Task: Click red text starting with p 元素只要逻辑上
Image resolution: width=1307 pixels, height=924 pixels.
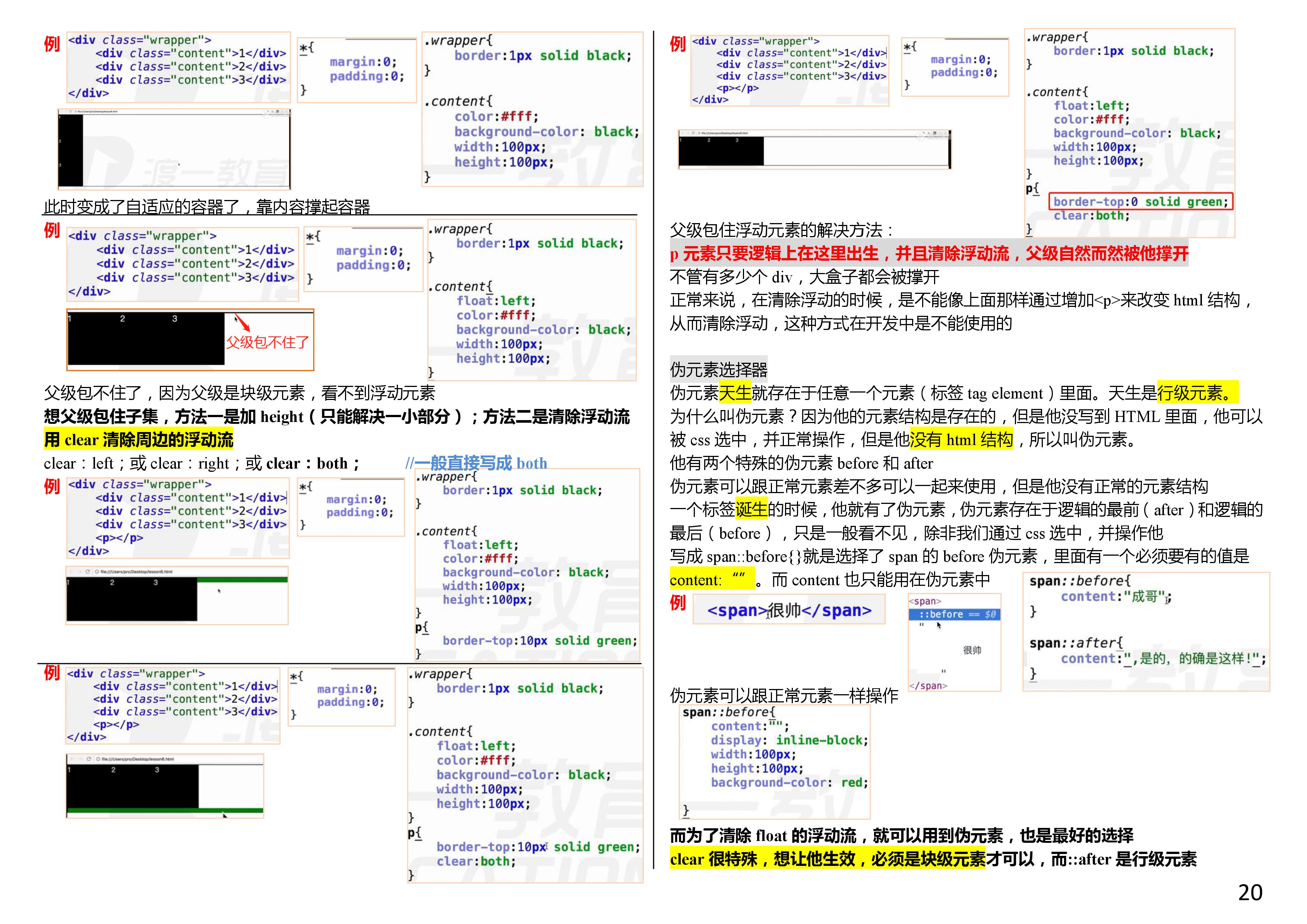Action: [928, 254]
